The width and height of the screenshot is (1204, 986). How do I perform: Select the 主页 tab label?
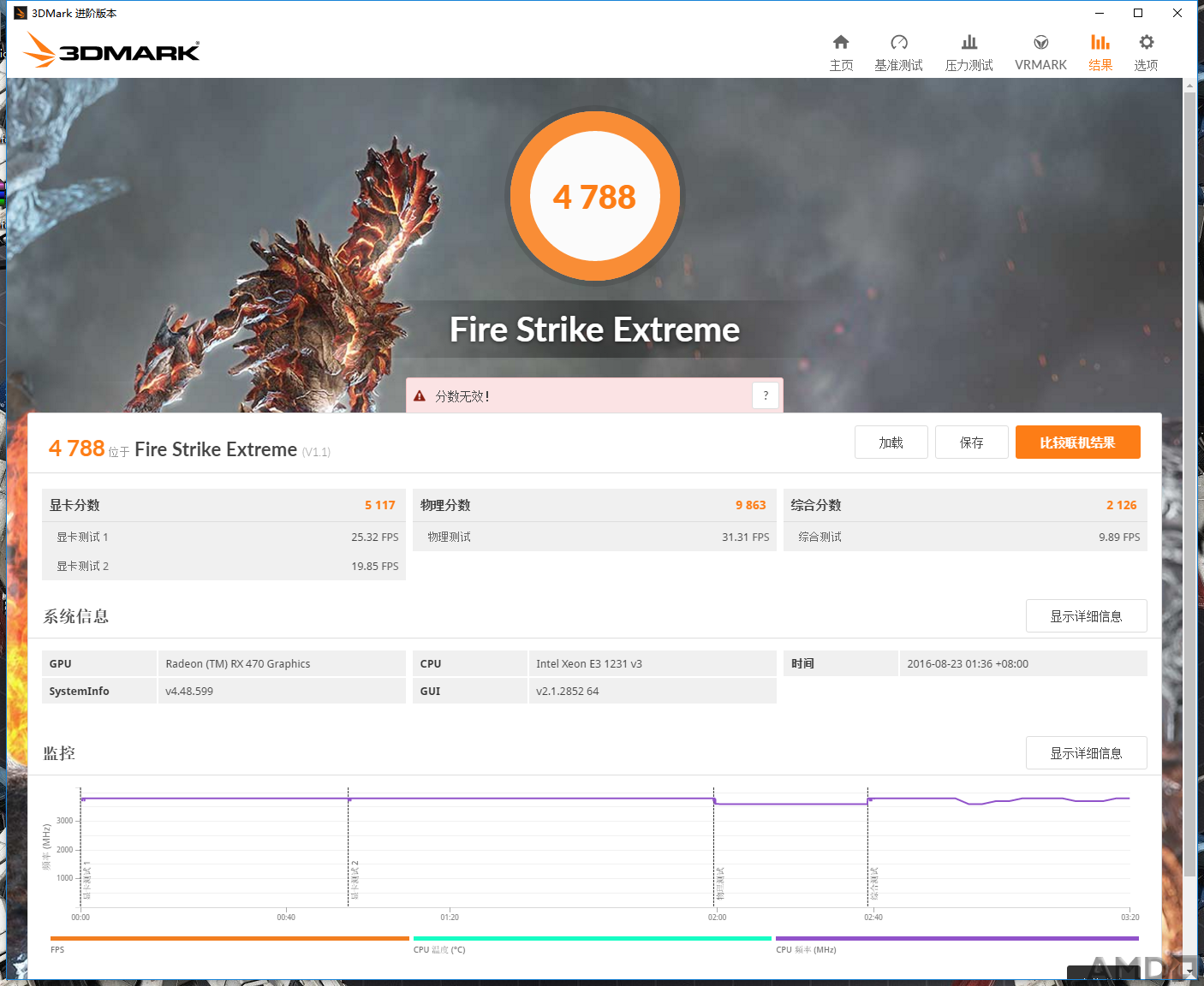point(841,65)
